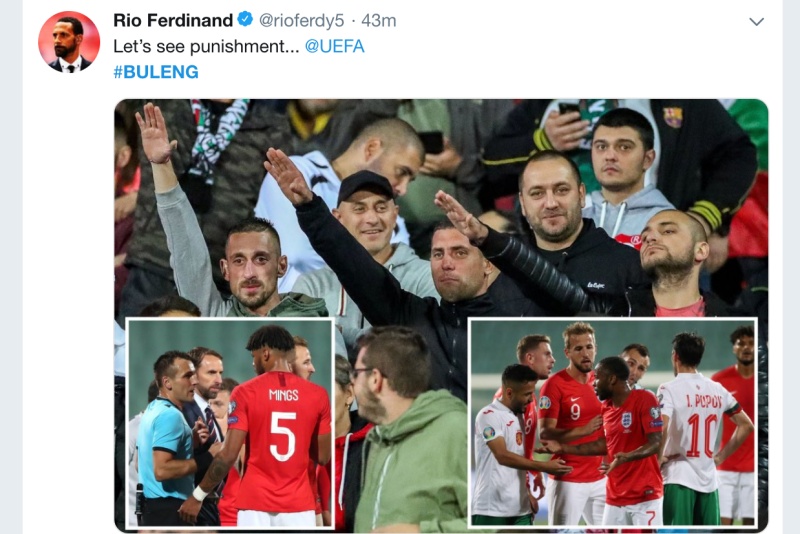The image size is (800, 534).
Task: Follow the @UEFA mention link
Action: tap(335, 46)
